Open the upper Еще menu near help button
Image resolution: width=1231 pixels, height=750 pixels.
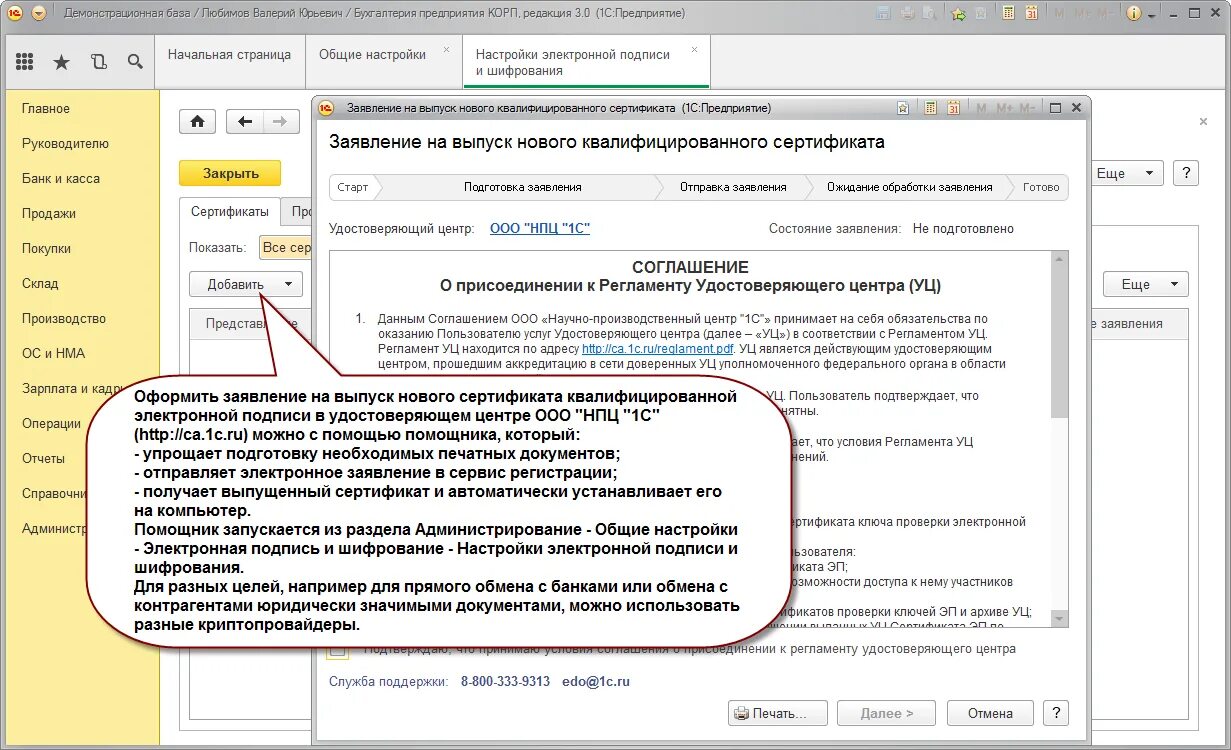[x=1126, y=173]
